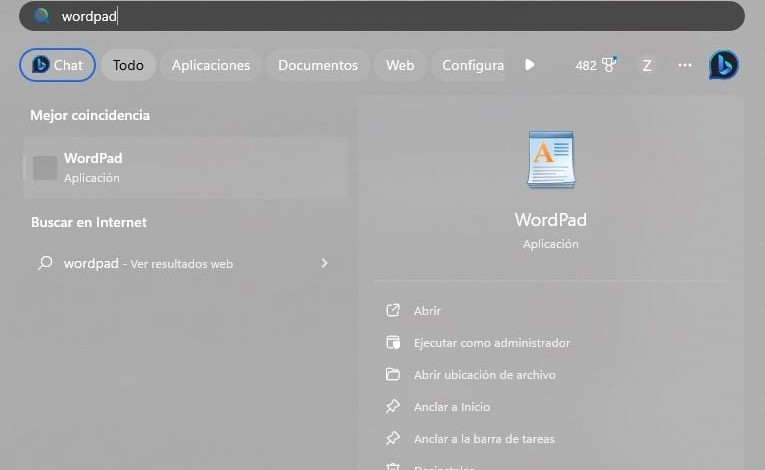Click the Z account avatar
This screenshot has width=765, height=470.
[x=647, y=65]
